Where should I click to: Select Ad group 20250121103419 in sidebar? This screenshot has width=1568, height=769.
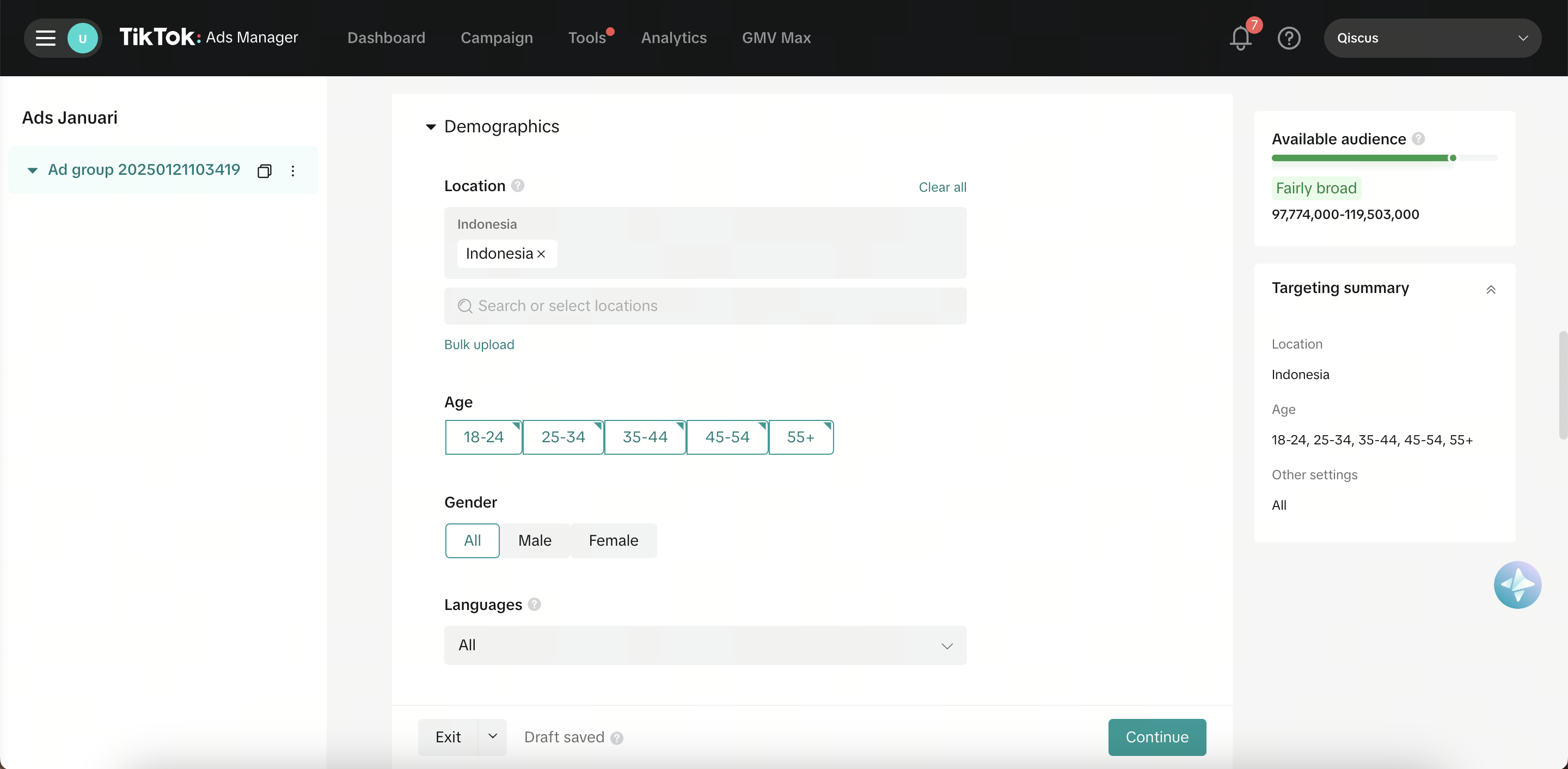coord(144,170)
